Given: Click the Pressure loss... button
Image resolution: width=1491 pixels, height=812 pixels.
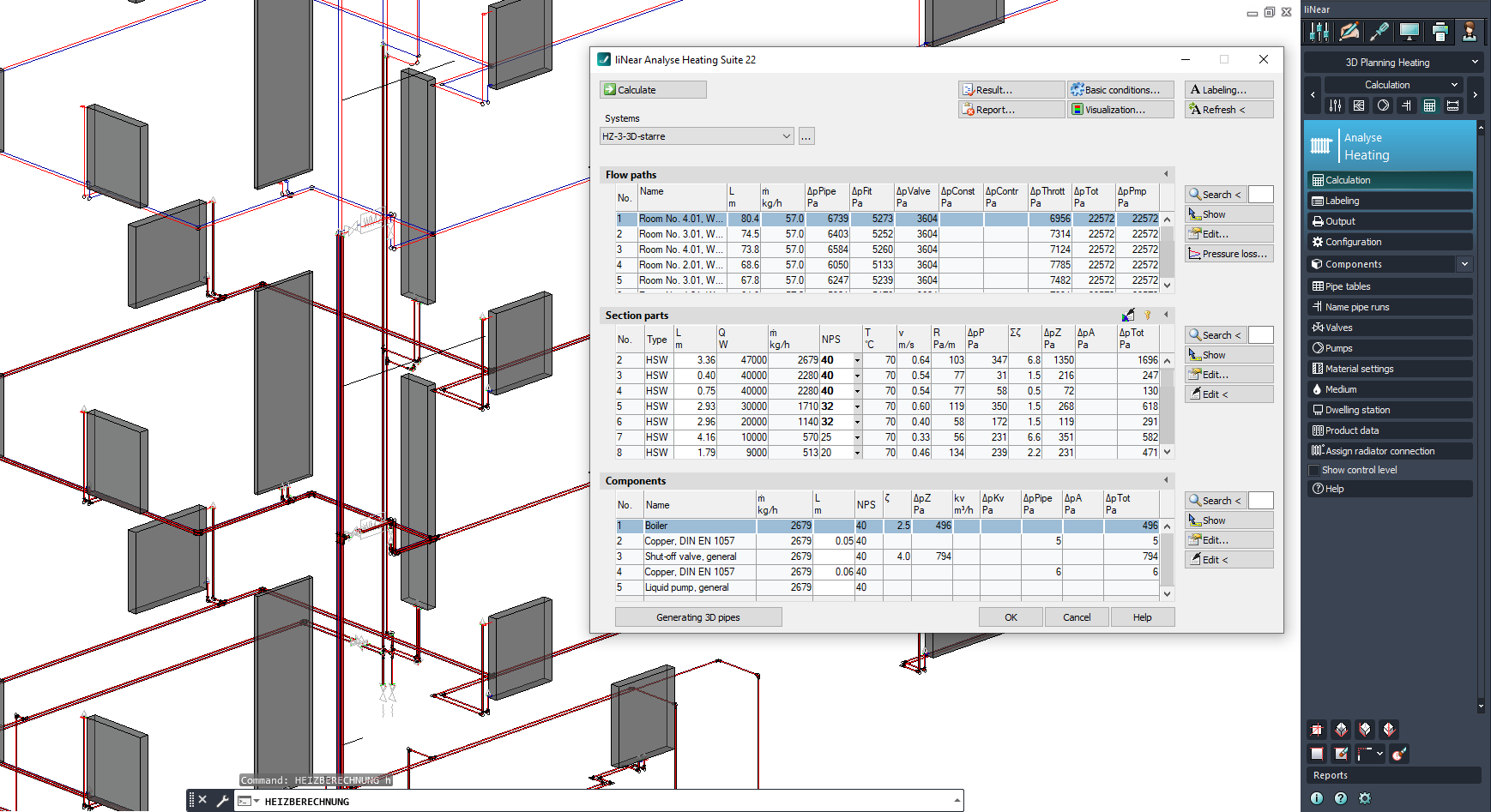Looking at the screenshot, I should tap(1228, 254).
